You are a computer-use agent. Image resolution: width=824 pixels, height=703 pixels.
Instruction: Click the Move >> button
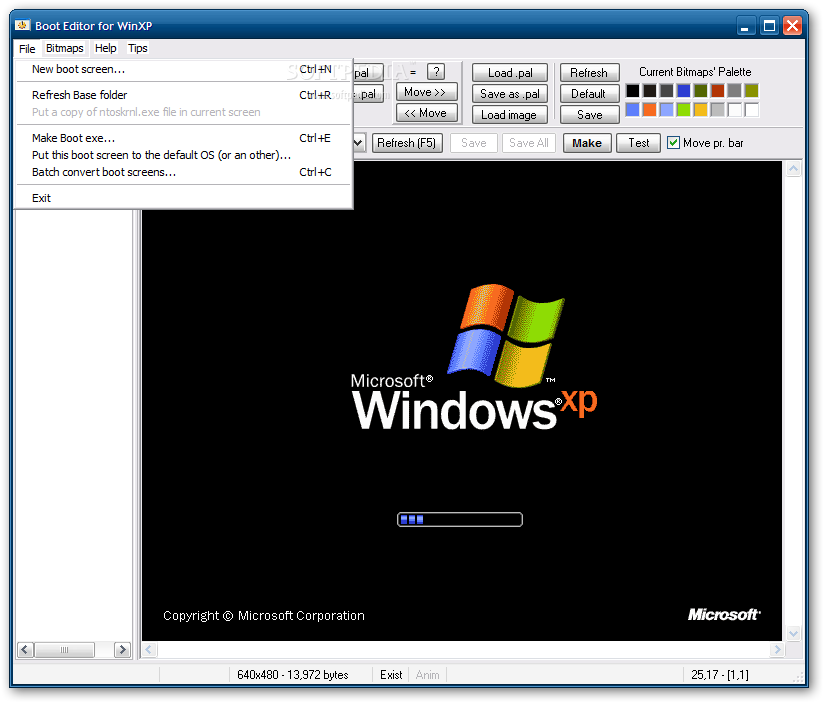tap(426, 92)
